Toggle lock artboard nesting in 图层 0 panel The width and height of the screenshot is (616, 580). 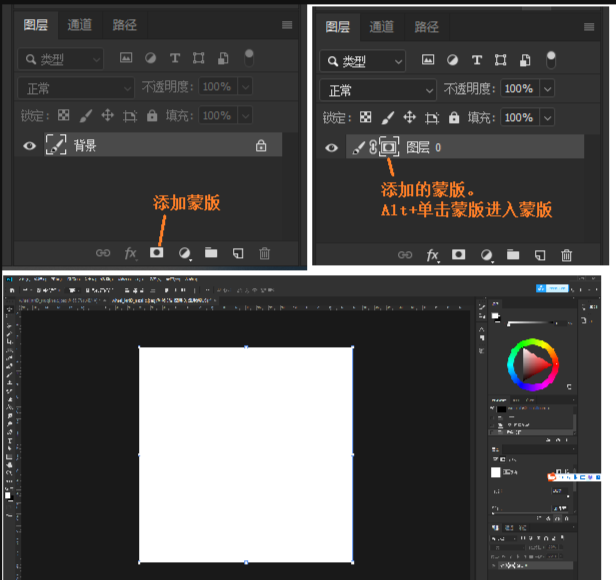432,117
